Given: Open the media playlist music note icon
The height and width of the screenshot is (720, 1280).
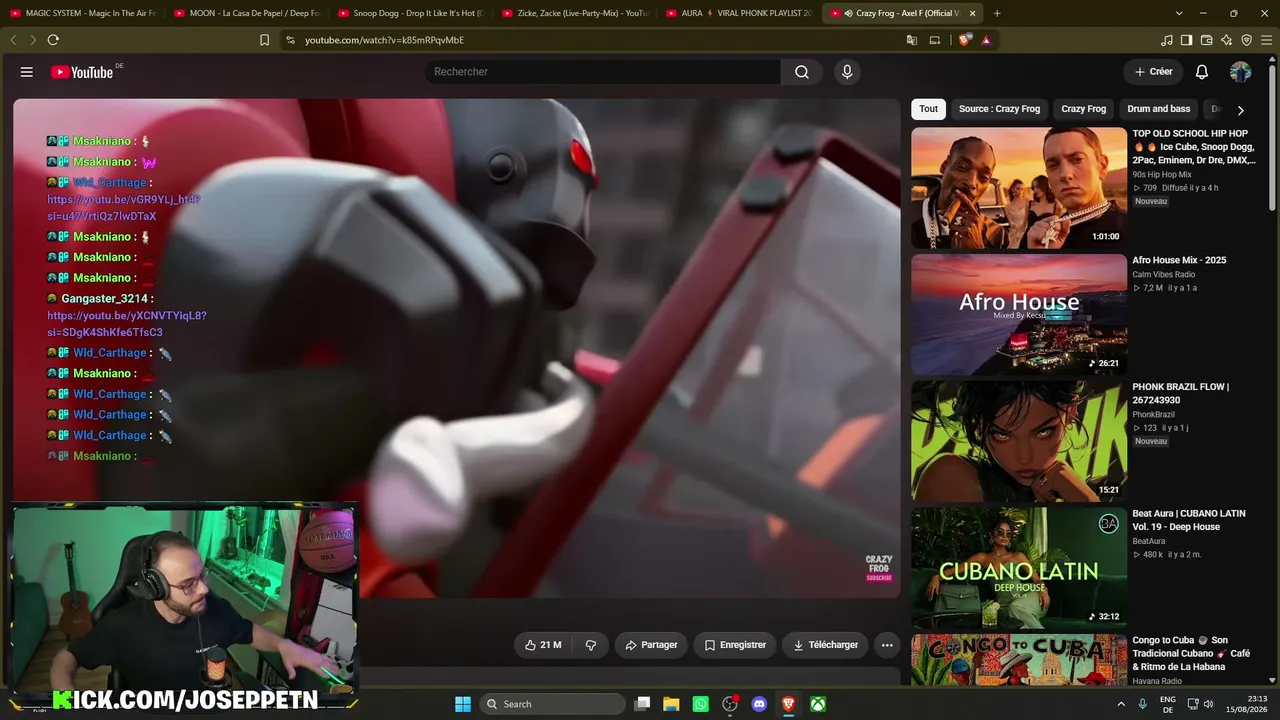Looking at the screenshot, I should coord(1167,40).
